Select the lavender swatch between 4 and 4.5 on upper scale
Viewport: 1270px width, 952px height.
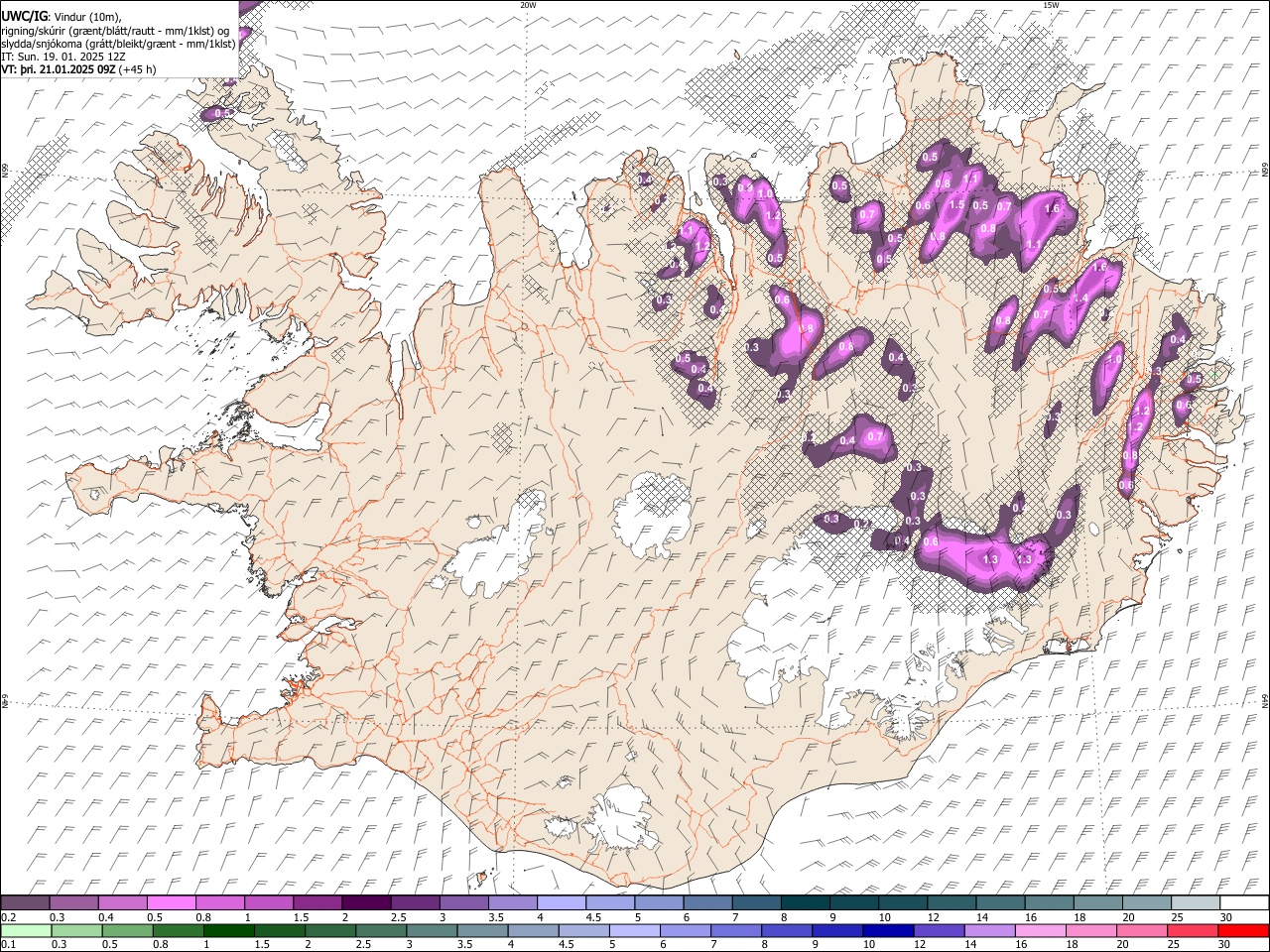[562, 903]
